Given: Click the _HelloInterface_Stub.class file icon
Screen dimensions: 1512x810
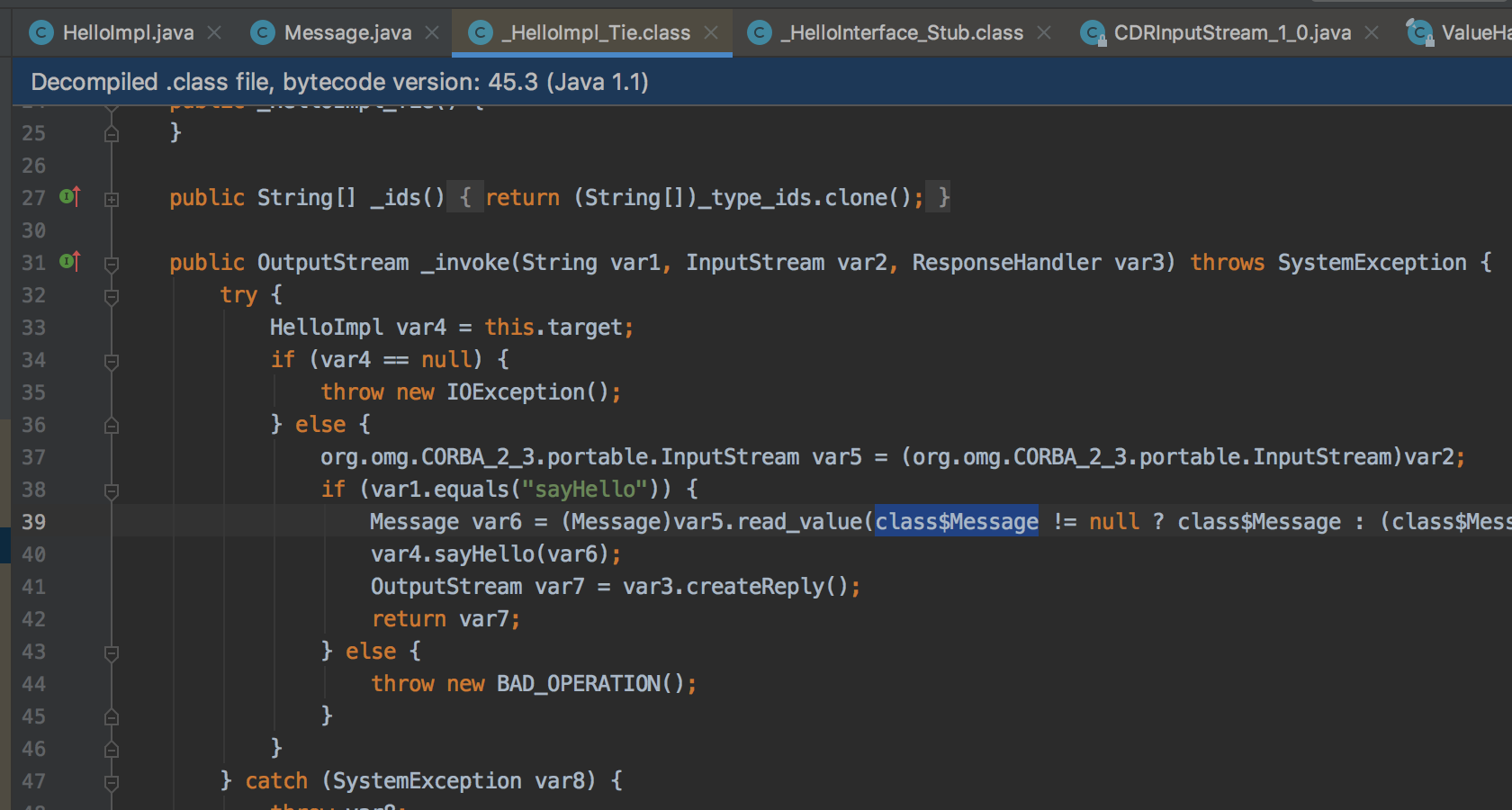Looking at the screenshot, I should click(x=760, y=32).
